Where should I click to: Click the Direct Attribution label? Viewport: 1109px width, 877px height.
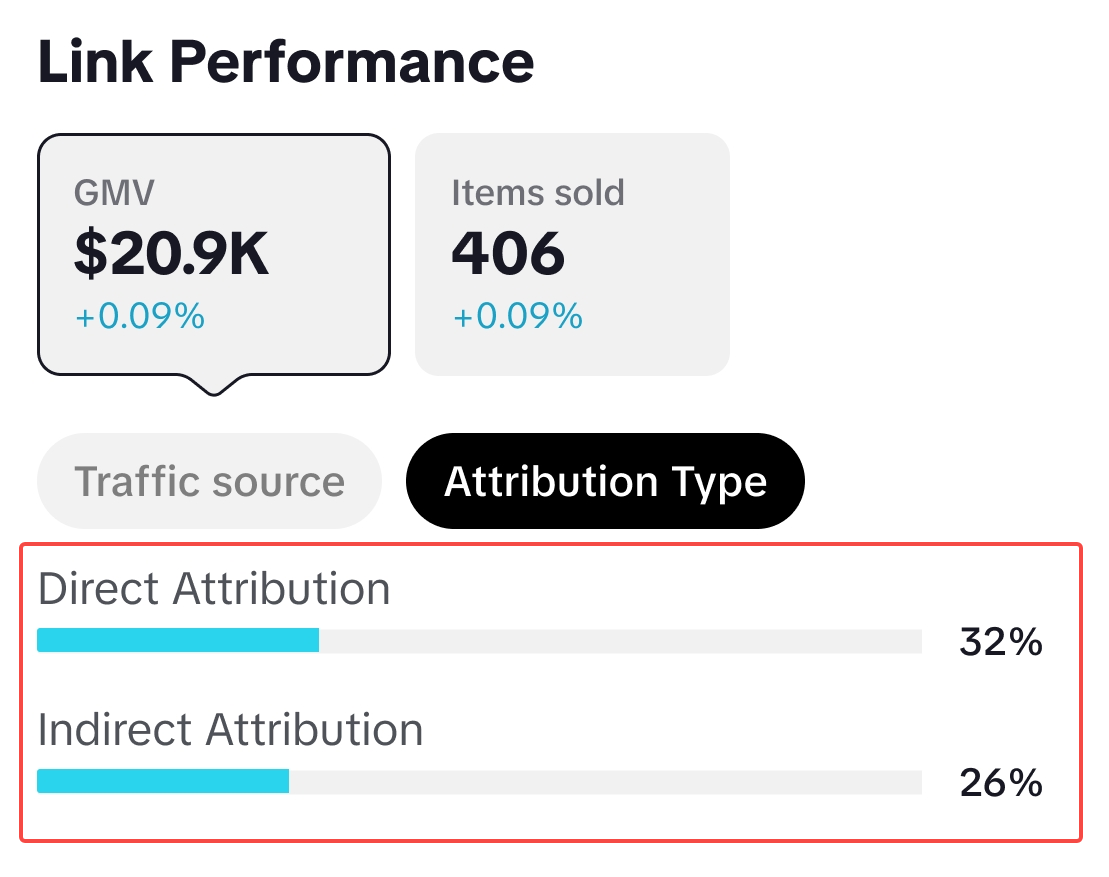point(214,589)
